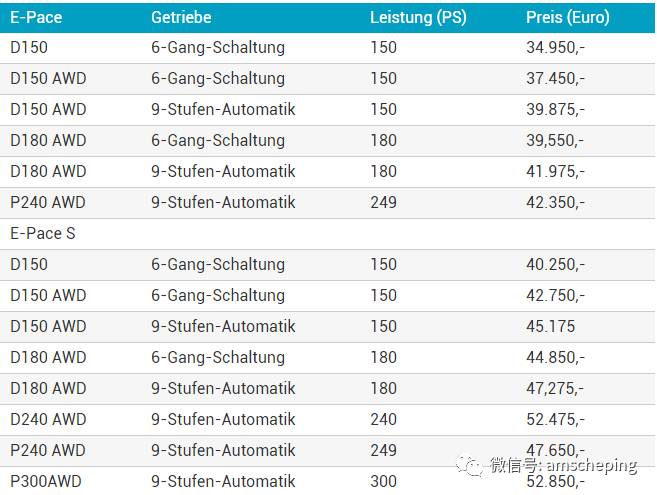
Task: Select the 45.175 price cell
Action: (549, 326)
